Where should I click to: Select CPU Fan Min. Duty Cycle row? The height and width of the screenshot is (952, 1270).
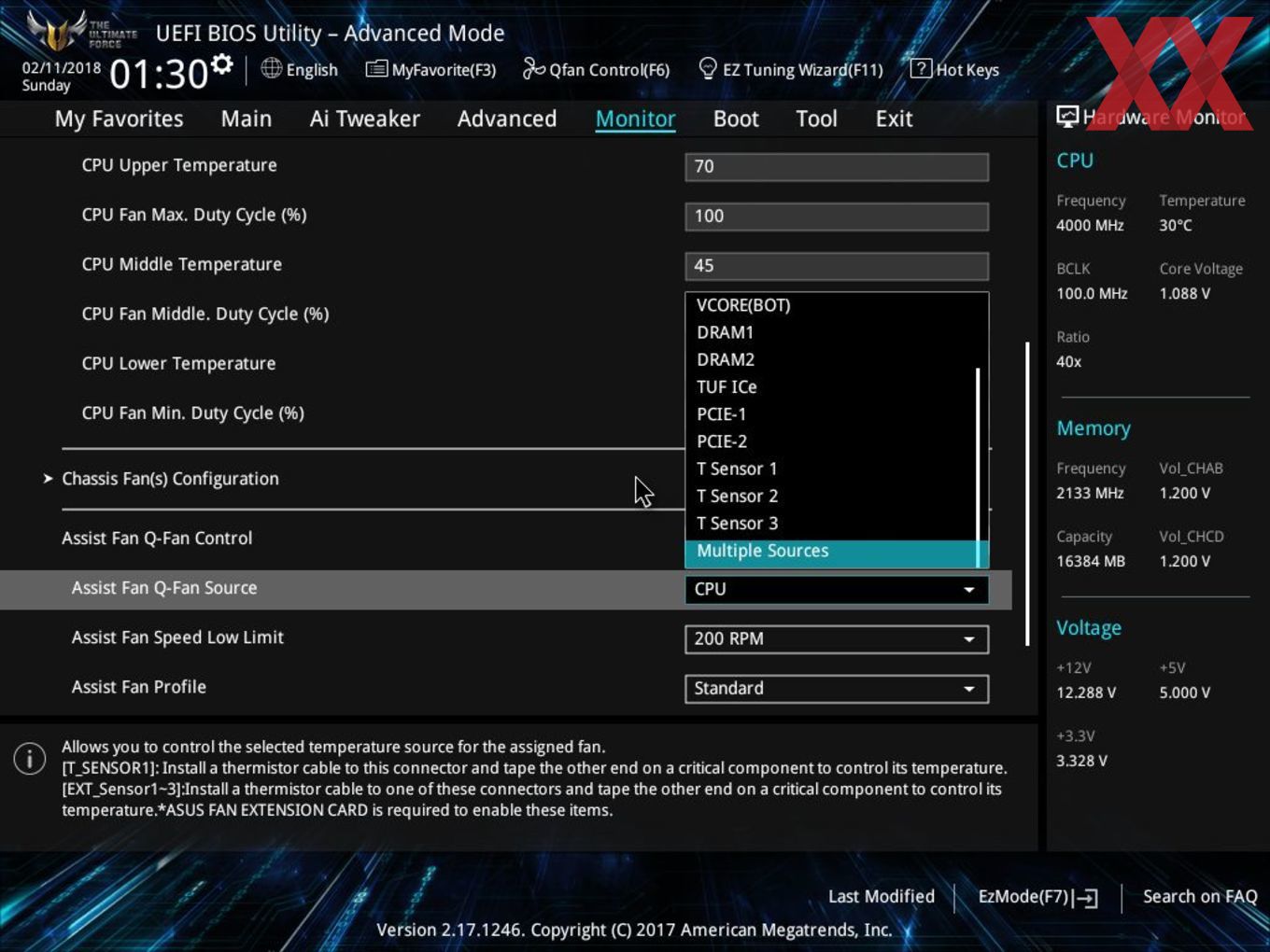[192, 413]
